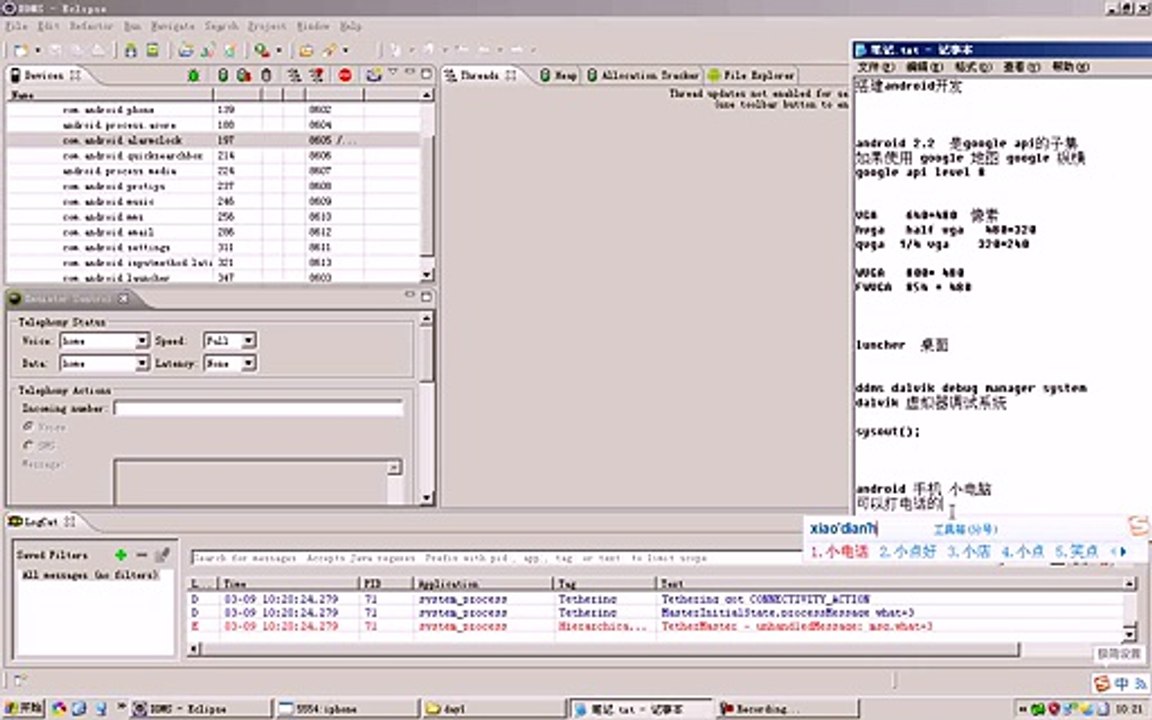Viewport: 1152px width, 720px height.
Task: Add a new LogCat filter with green plus
Action: click(x=121, y=555)
